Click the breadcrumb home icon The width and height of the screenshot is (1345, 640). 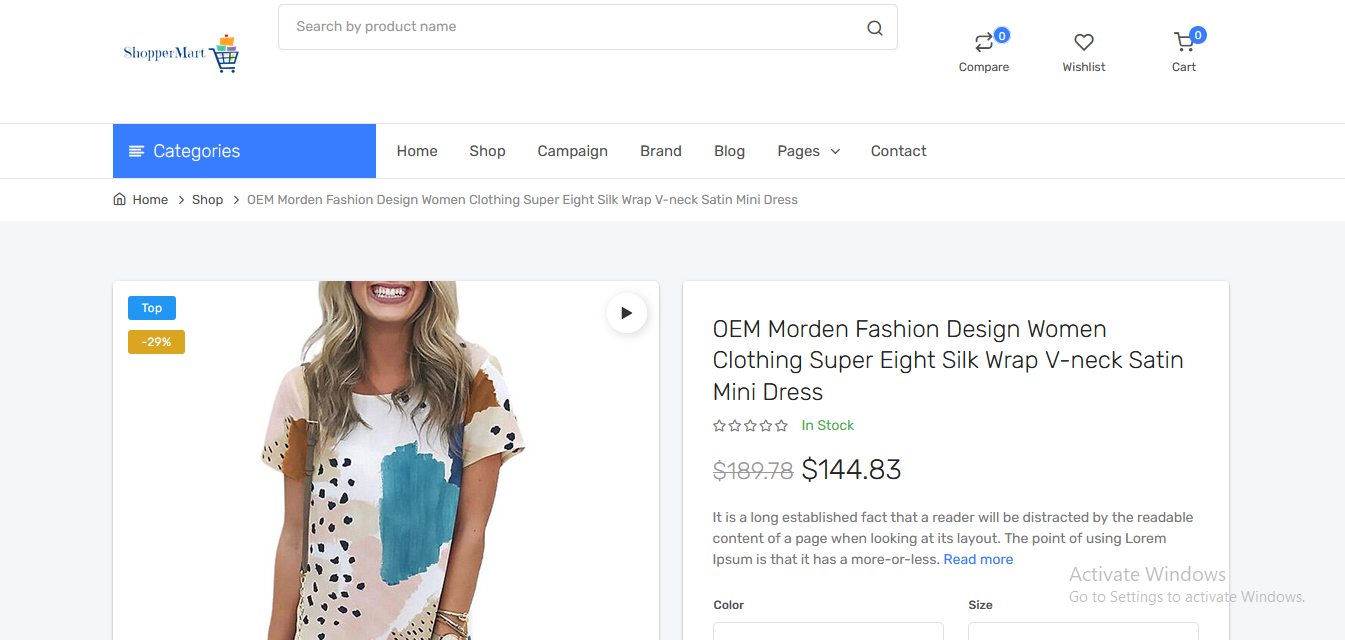click(120, 199)
